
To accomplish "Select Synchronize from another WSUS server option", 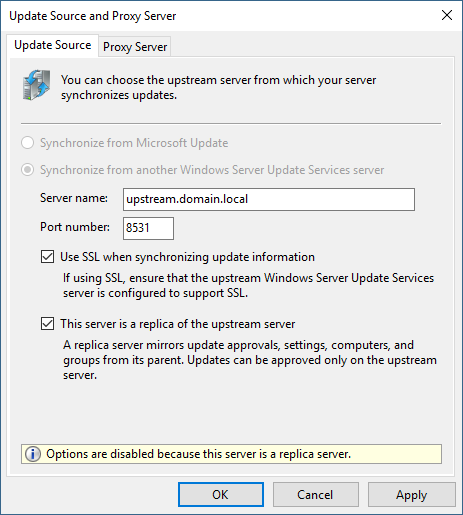I will [x=28, y=170].
